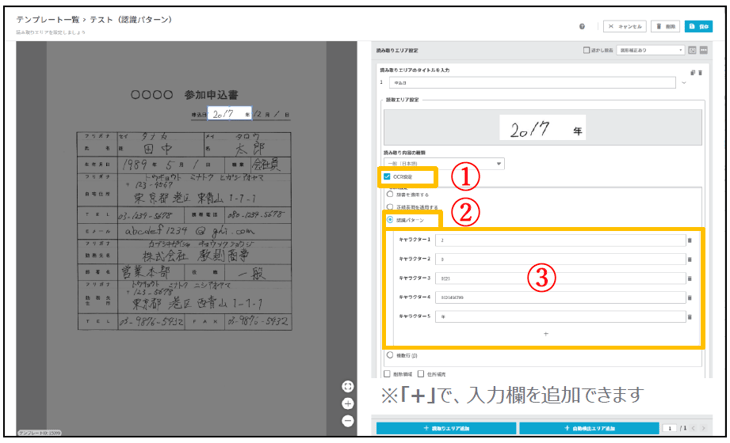Zoom in on the document preview
This screenshot has height=443, width=730.
347,403
